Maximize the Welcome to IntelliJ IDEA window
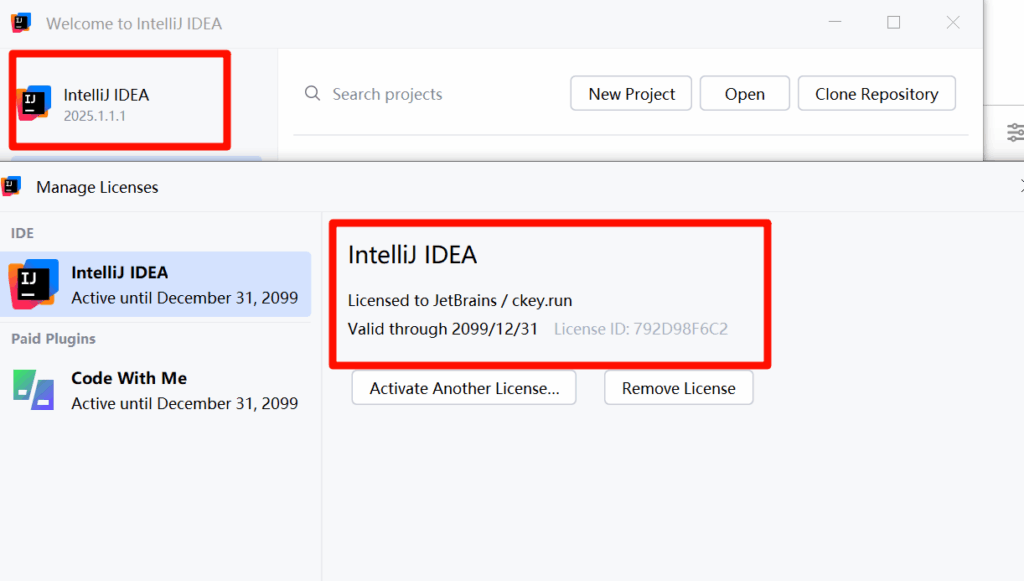The width and height of the screenshot is (1024, 581). click(894, 23)
